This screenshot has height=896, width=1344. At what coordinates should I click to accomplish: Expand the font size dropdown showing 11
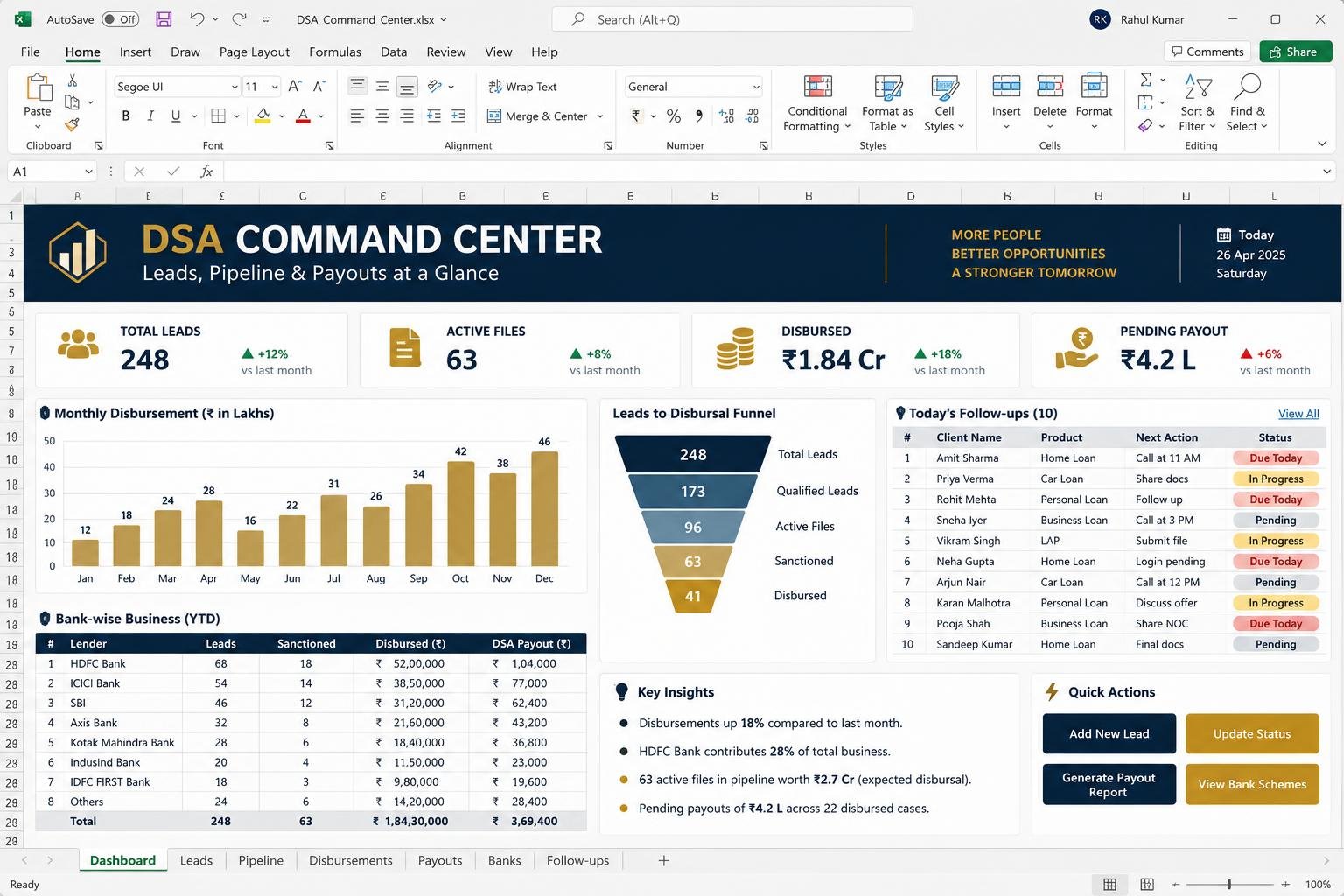point(275,87)
